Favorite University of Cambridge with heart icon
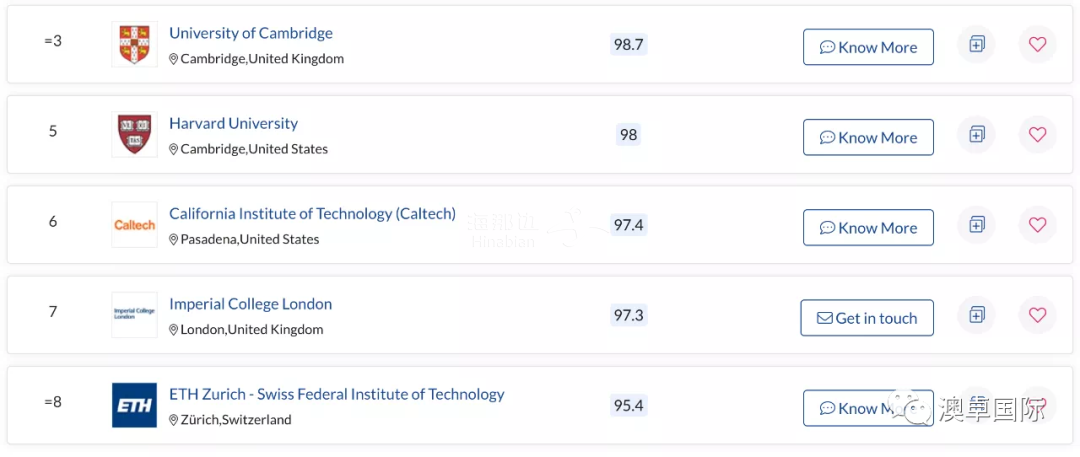This screenshot has height=457, width=1080. pos(1037,45)
